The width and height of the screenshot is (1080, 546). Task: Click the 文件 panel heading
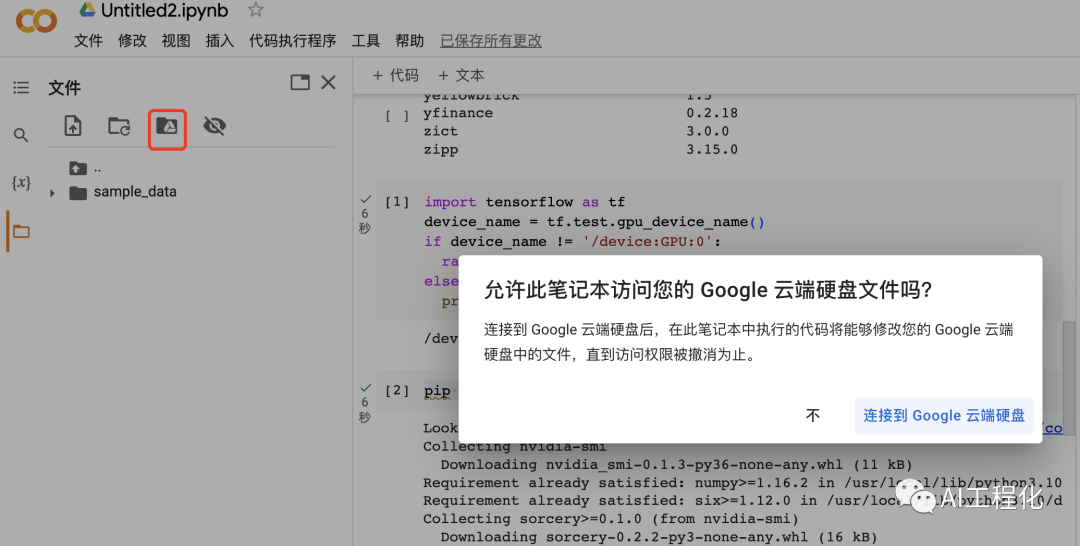pyautogui.click(x=65, y=88)
